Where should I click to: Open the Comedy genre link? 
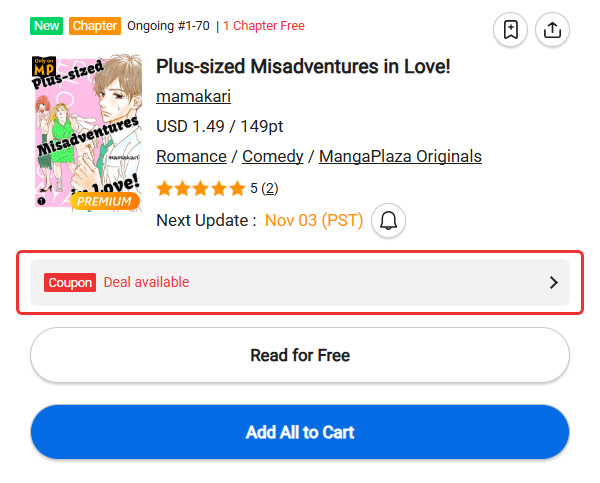pos(273,157)
